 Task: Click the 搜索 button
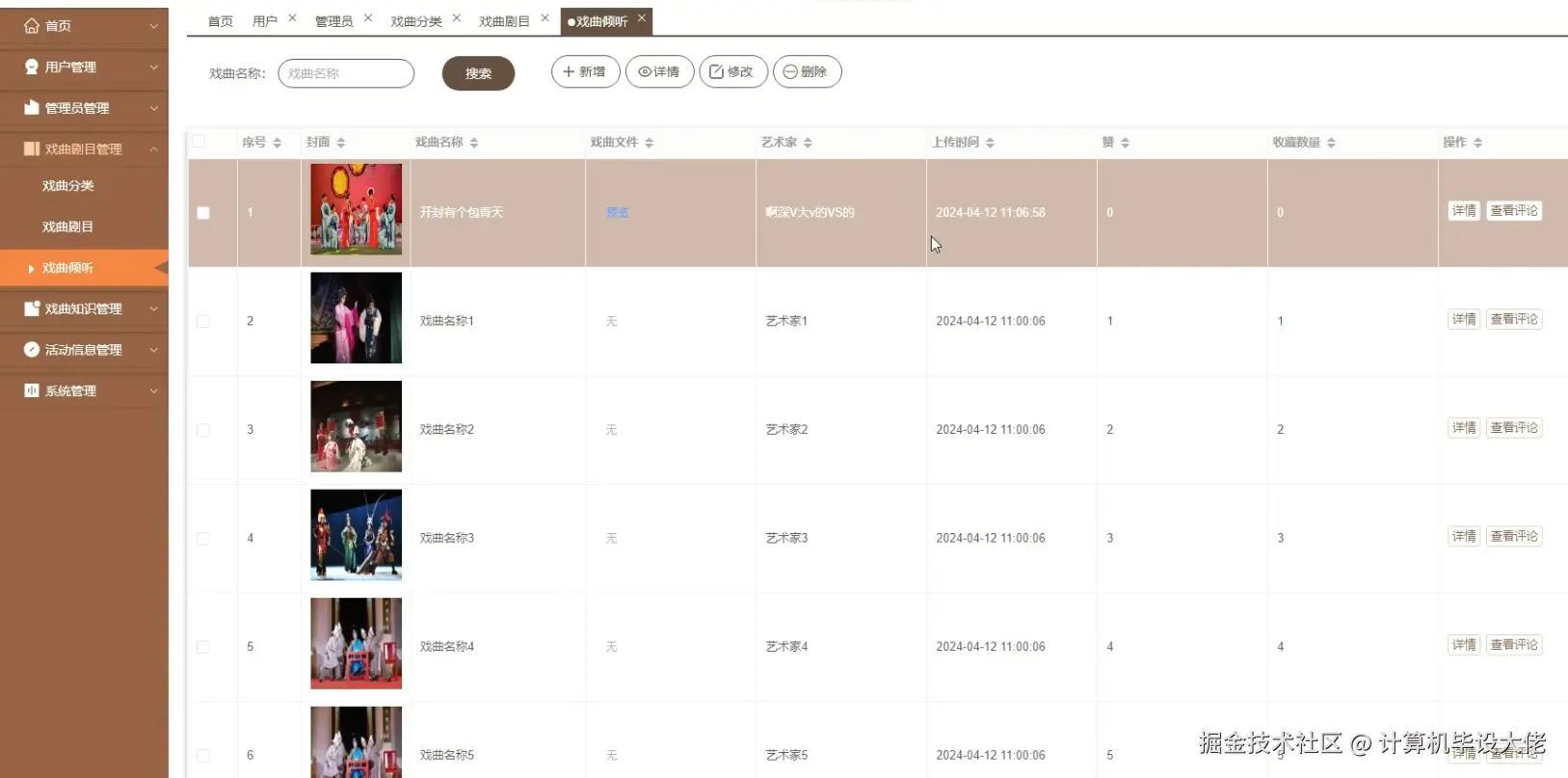pos(478,73)
